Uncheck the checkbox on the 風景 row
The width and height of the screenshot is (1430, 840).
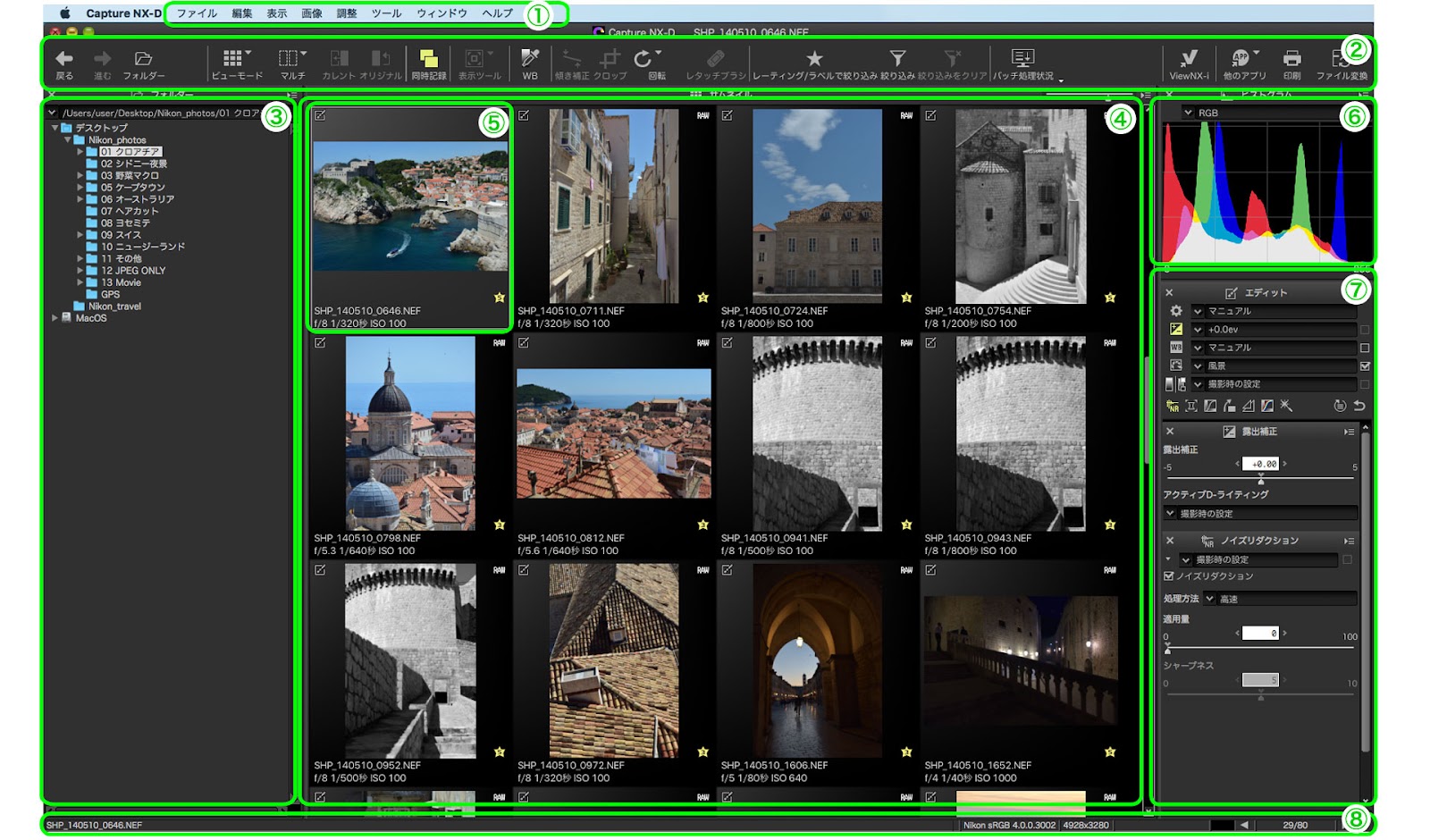tap(1365, 365)
